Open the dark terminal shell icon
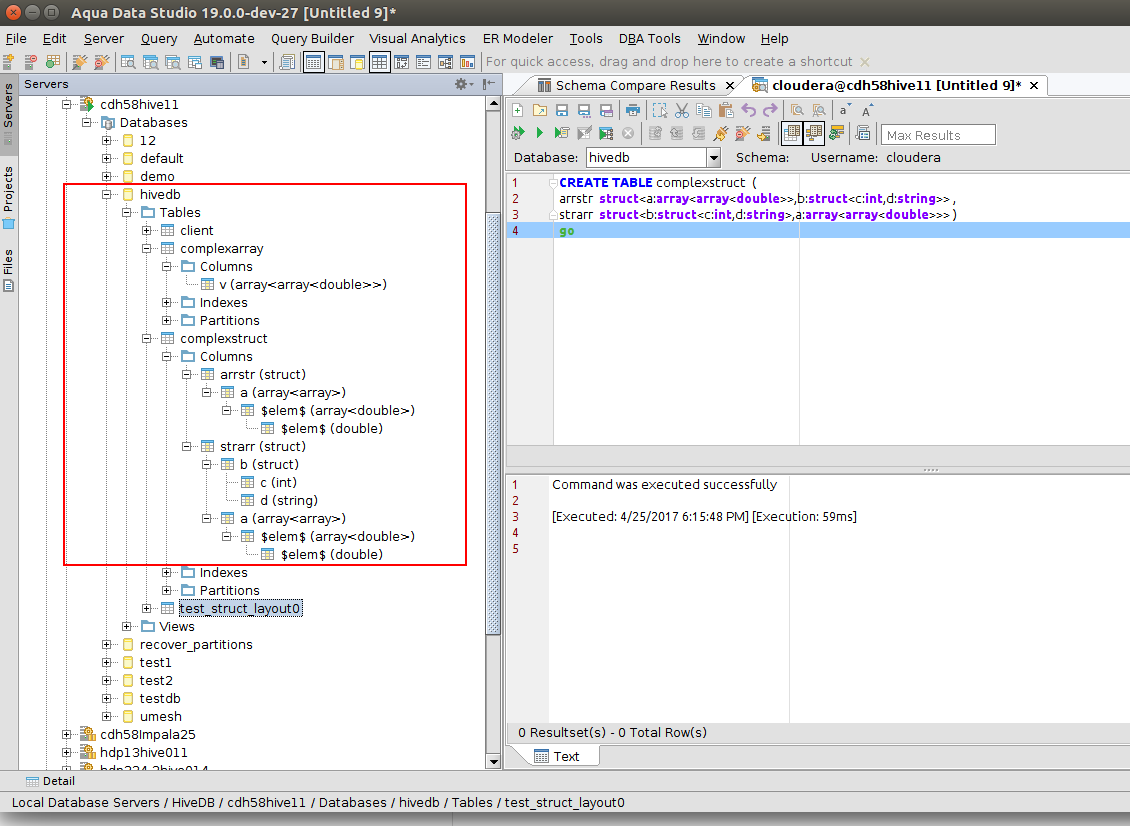Screen dimensions: 1130x826 (217, 62)
